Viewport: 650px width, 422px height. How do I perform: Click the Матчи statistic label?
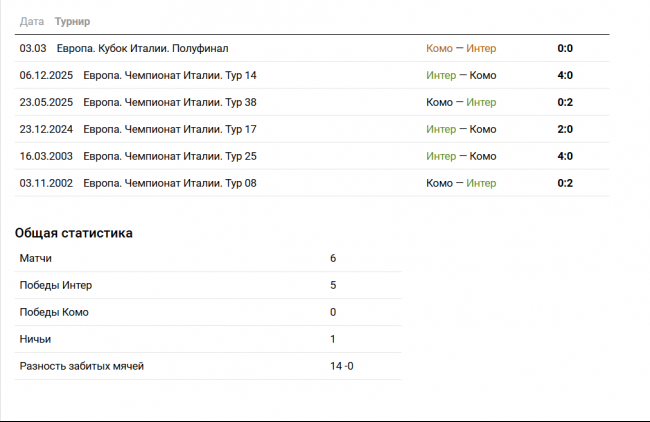[36, 258]
